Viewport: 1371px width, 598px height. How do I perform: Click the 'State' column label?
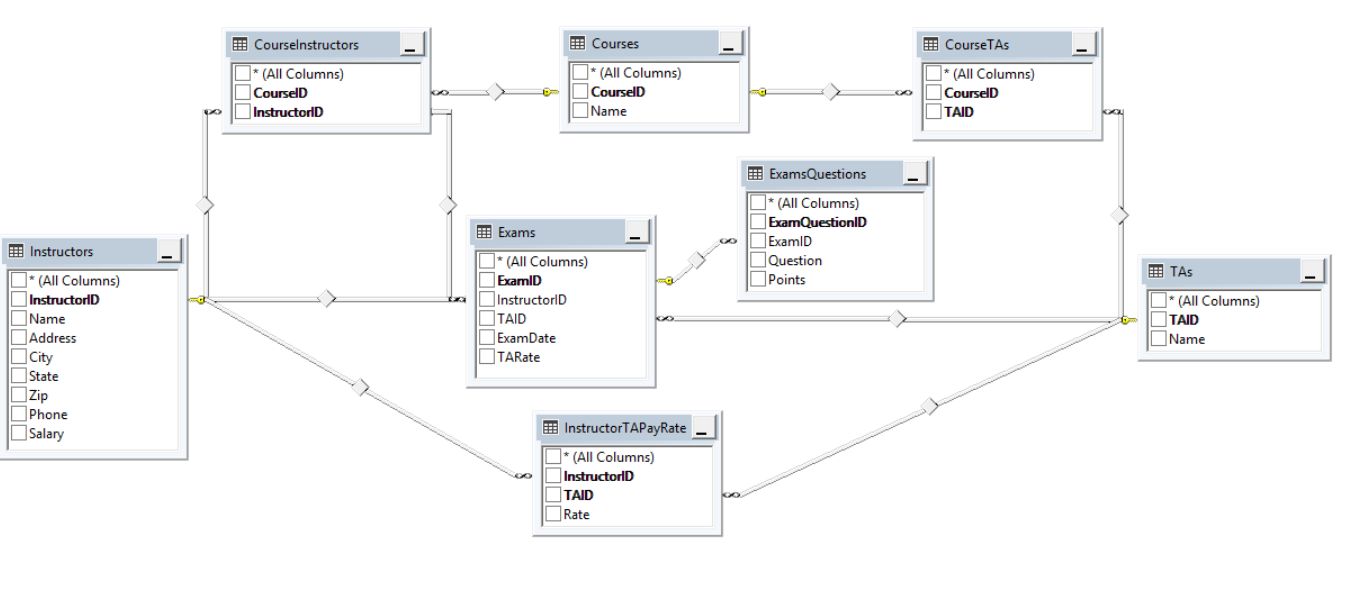44,376
